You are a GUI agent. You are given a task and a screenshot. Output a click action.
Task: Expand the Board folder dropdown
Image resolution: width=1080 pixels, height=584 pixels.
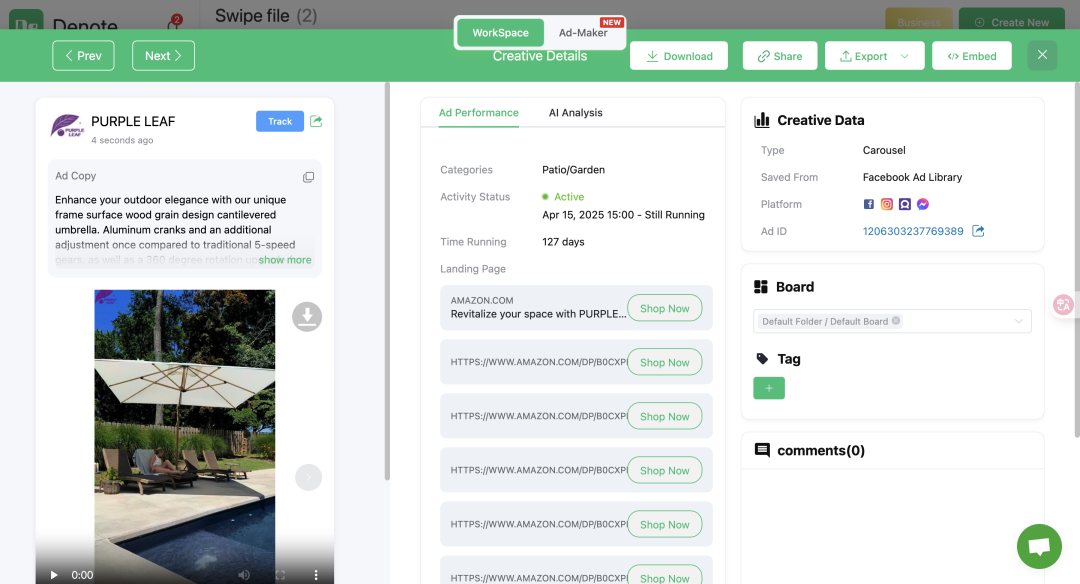(1019, 322)
